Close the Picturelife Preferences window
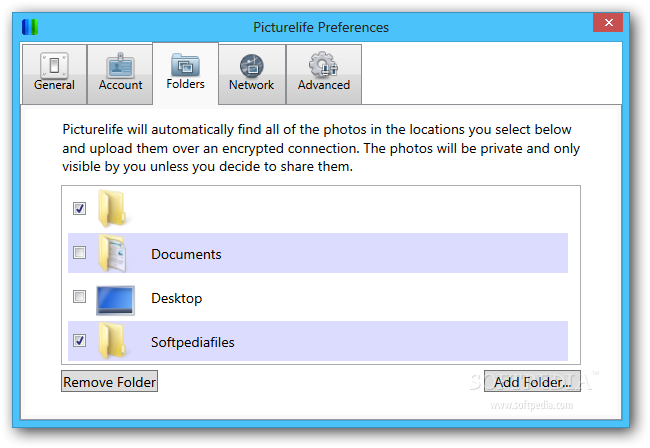This screenshot has width=650, height=448. [608, 22]
